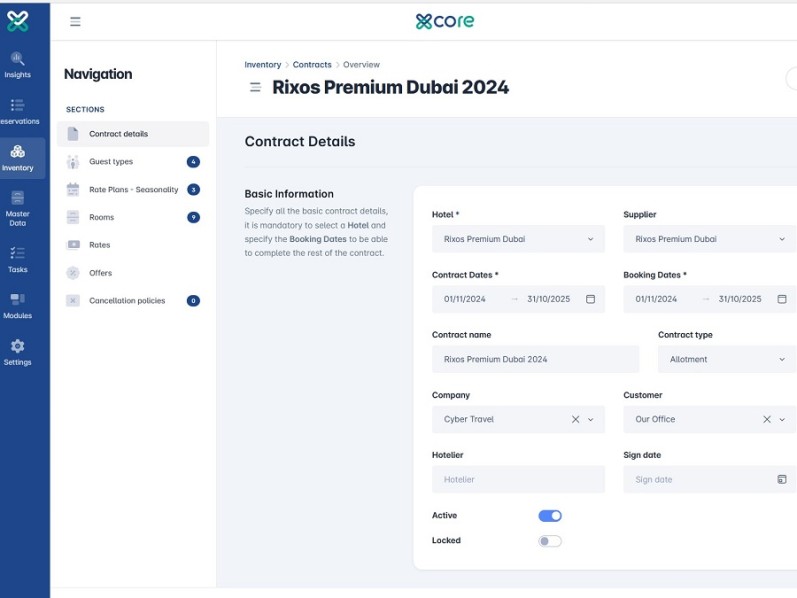Click the Guest types people icon
Image resolution: width=797 pixels, height=598 pixels.
pyautogui.click(x=73, y=162)
